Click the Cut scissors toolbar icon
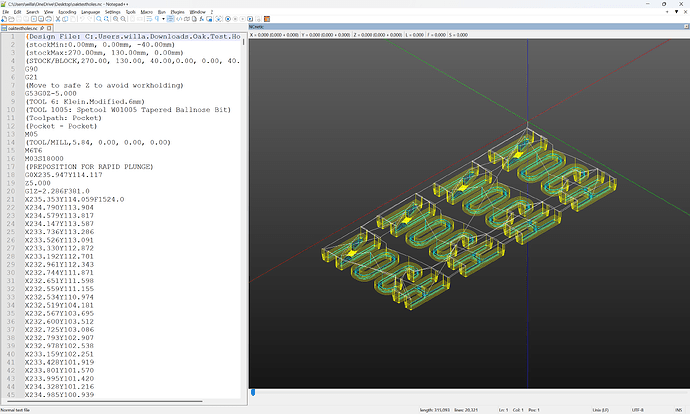 coord(58,19)
